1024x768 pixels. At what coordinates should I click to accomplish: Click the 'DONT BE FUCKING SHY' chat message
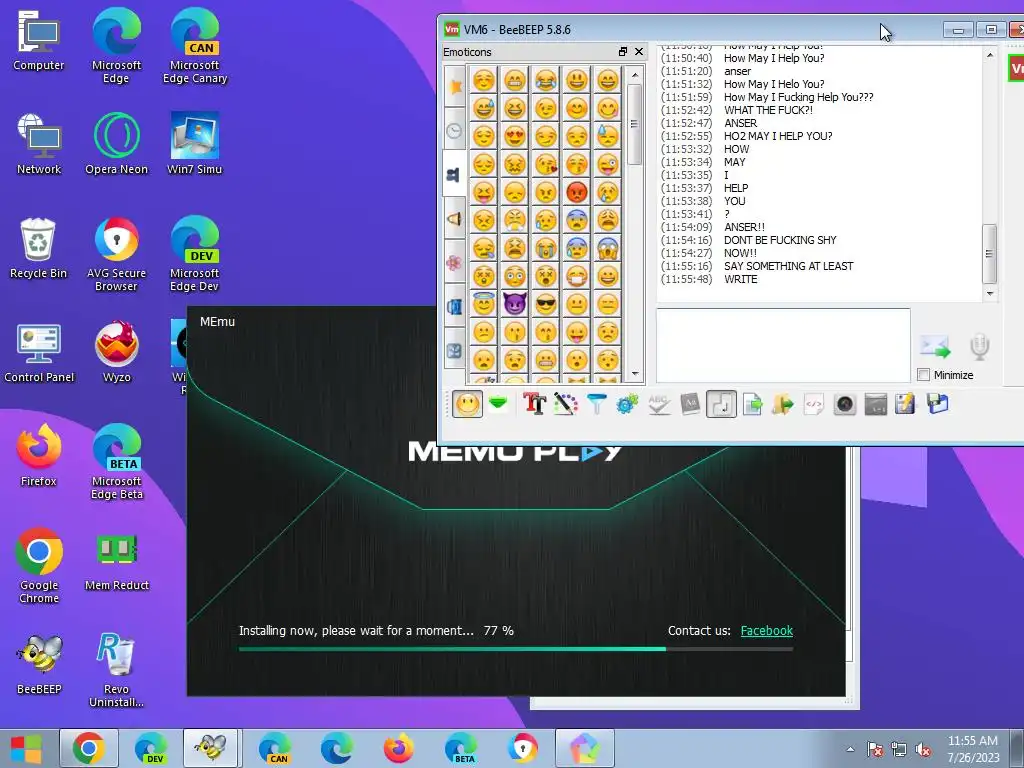tap(780, 240)
